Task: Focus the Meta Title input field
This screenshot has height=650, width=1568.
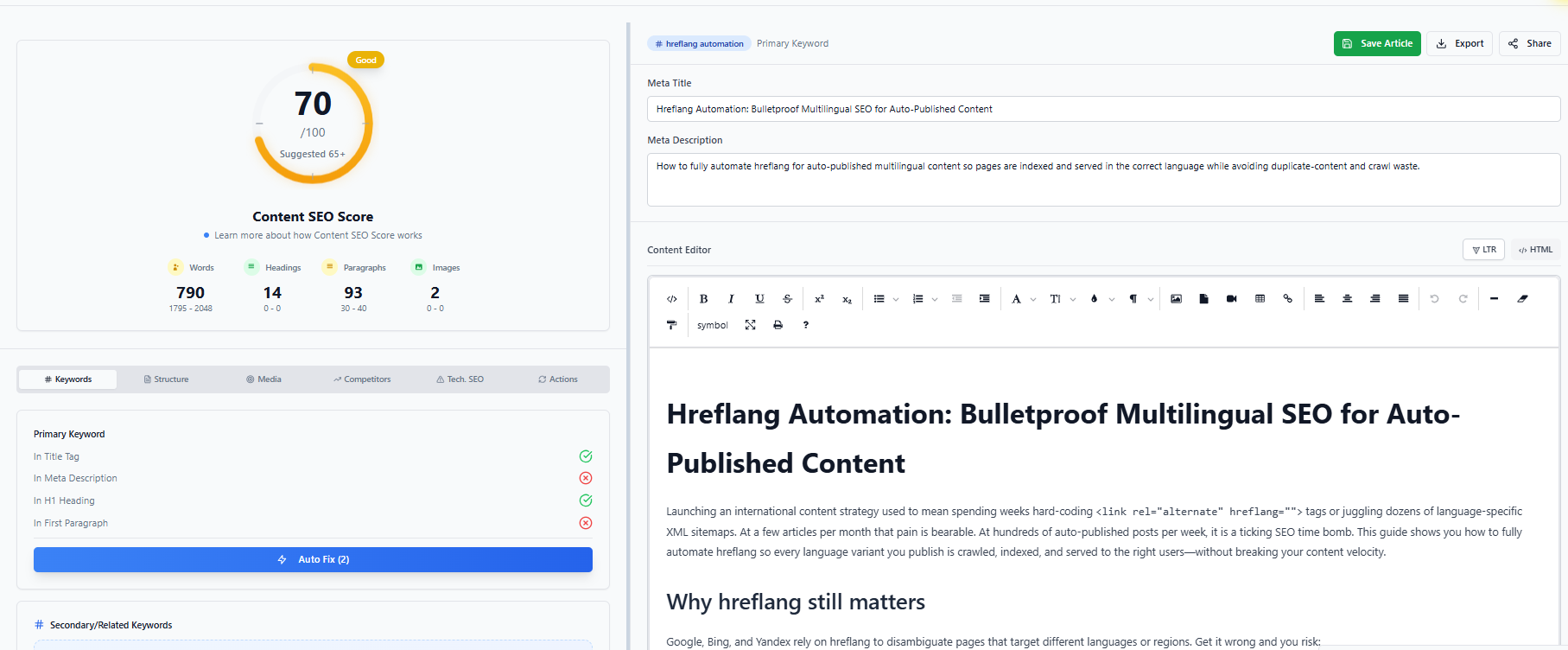Action: [x=1103, y=109]
